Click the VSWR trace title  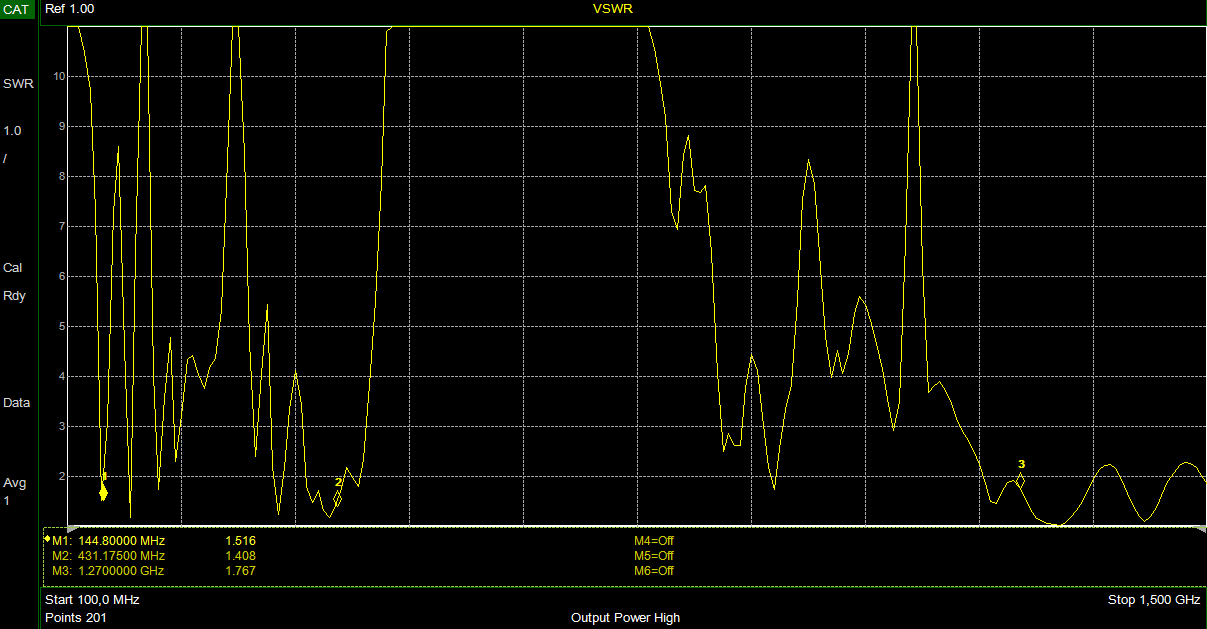(x=613, y=8)
